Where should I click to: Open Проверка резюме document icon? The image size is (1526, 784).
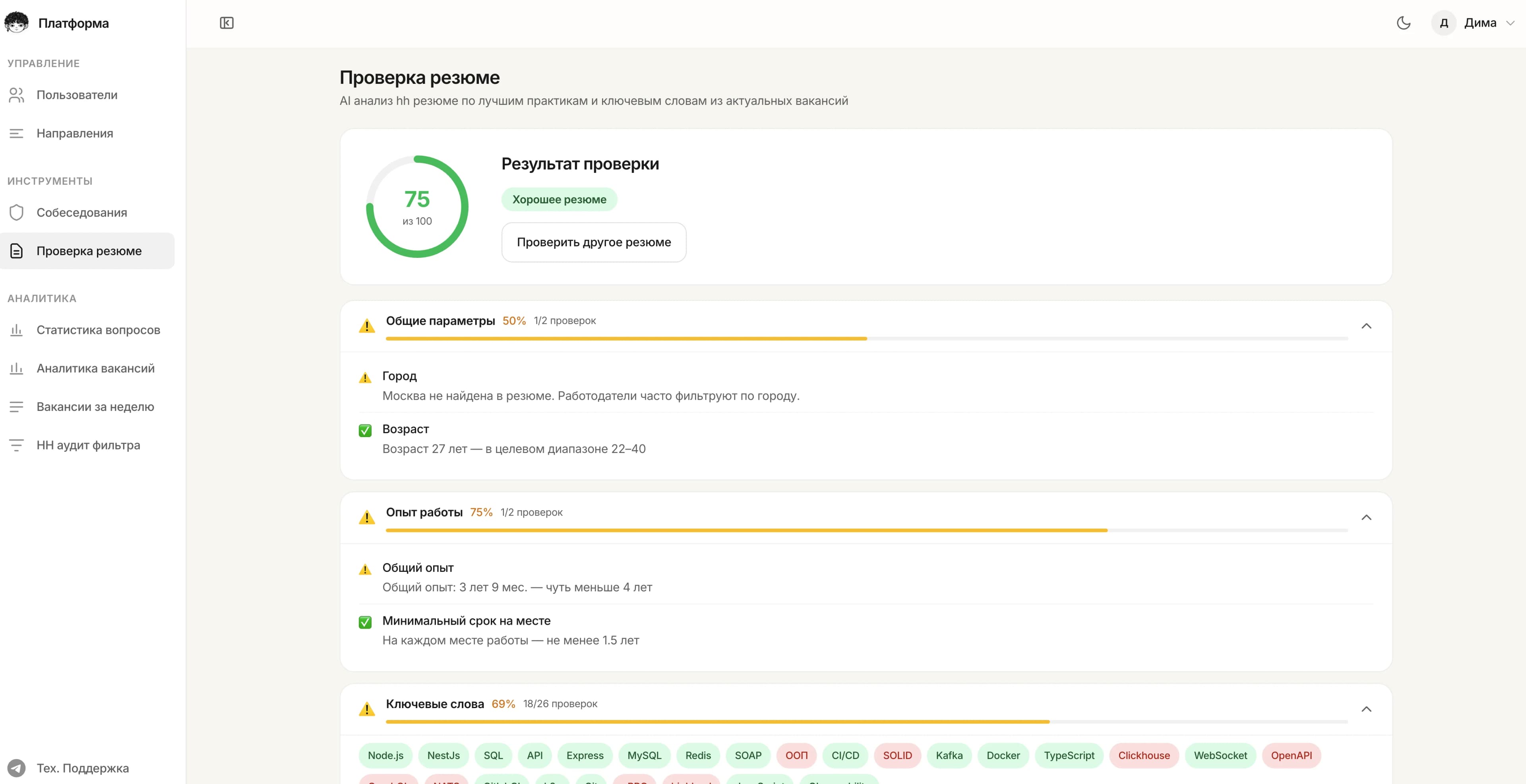[x=16, y=250]
